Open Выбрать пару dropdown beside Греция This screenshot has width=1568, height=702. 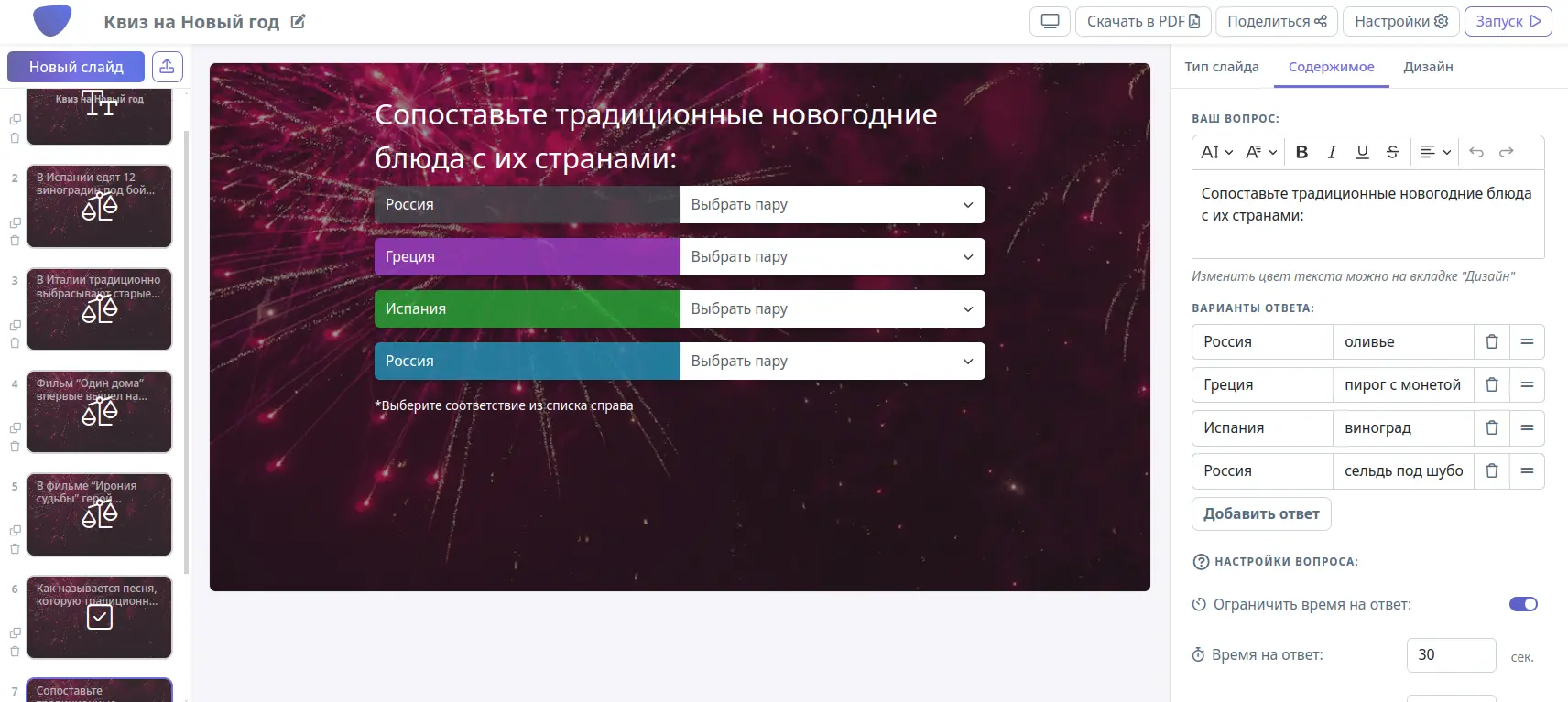832,256
